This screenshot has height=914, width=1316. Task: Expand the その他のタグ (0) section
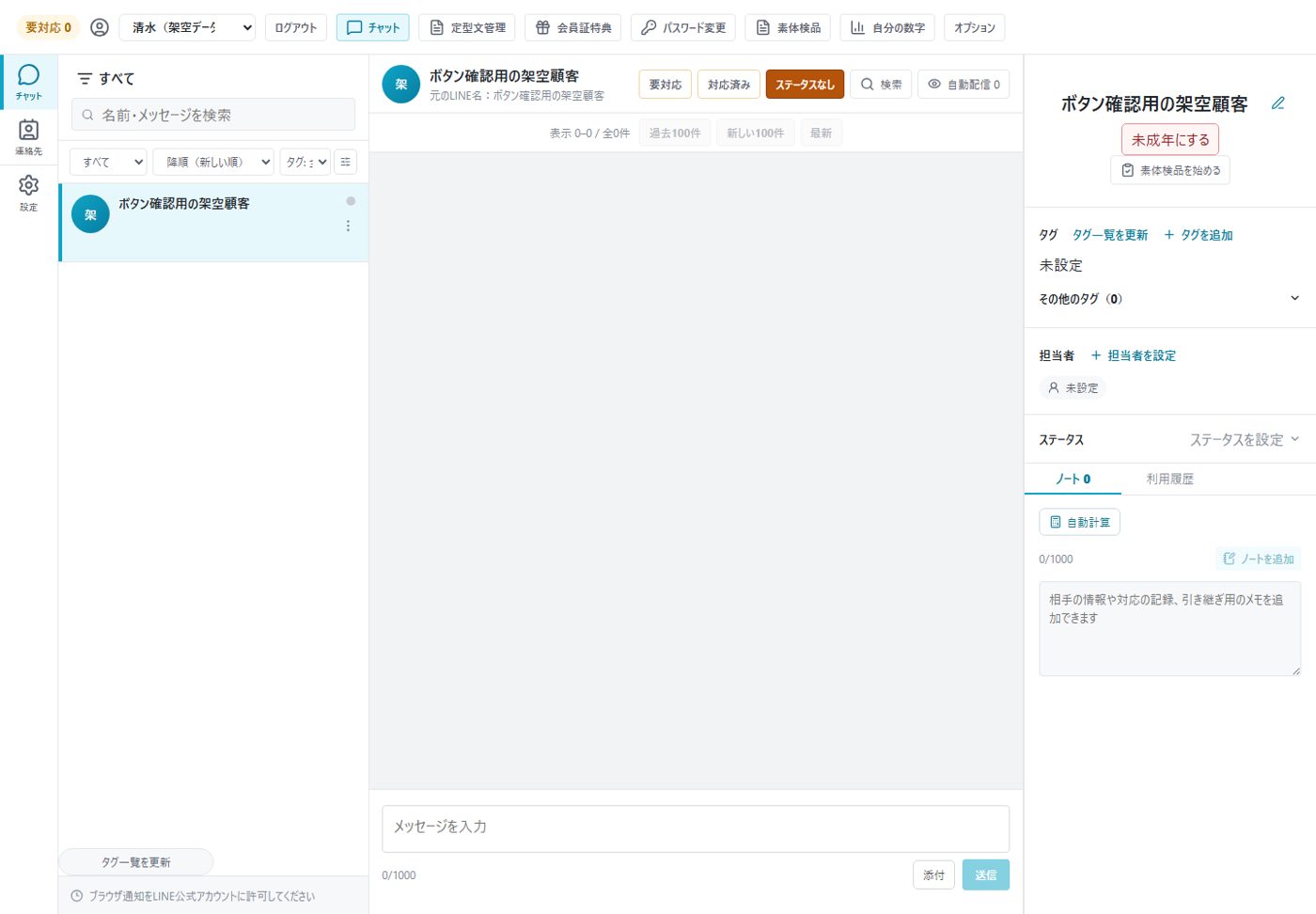1169,299
